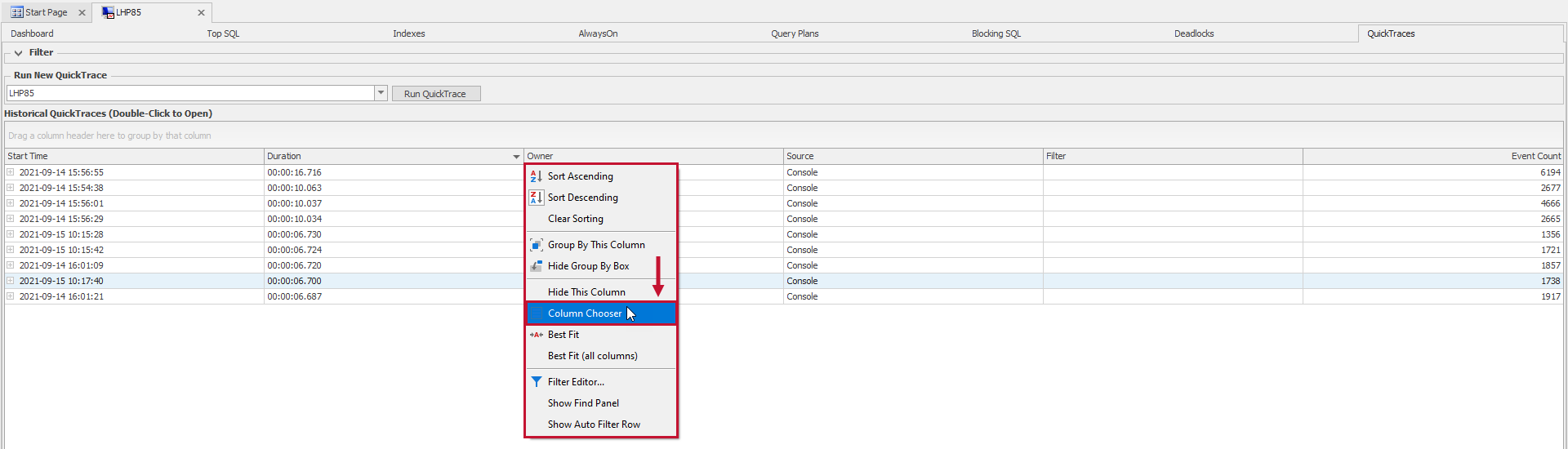
Task: Click the group-by drag panel text
Action: coord(109,136)
